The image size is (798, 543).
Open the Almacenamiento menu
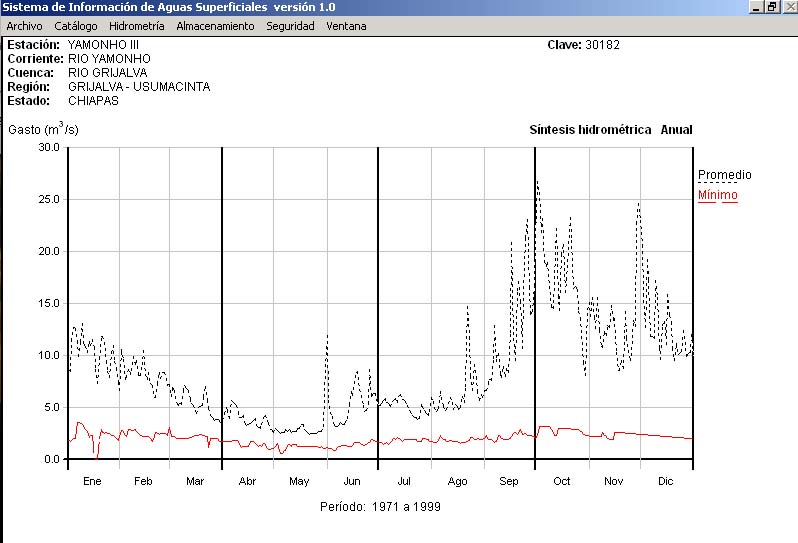pos(215,26)
